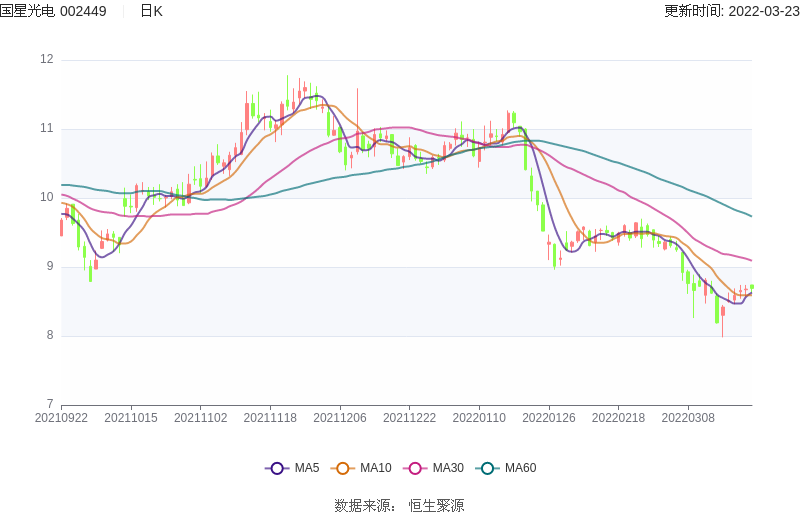
Task: Click the 20210922 date on x-axis
Action: (61, 418)
